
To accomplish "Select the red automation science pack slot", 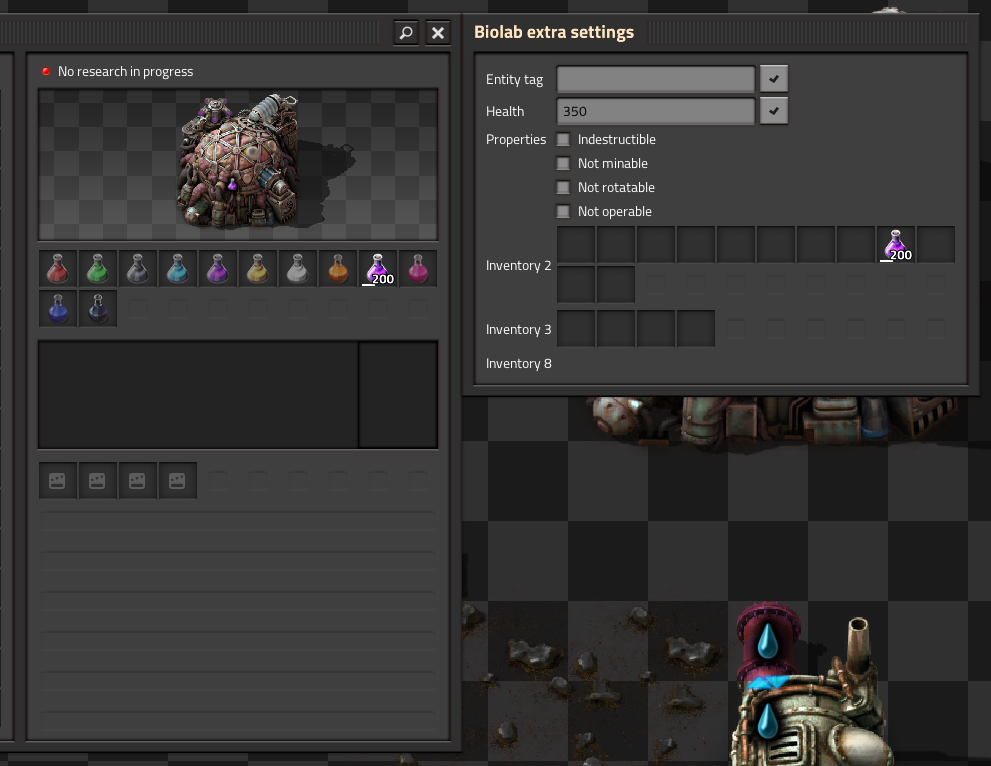I will tap(58, 269).
